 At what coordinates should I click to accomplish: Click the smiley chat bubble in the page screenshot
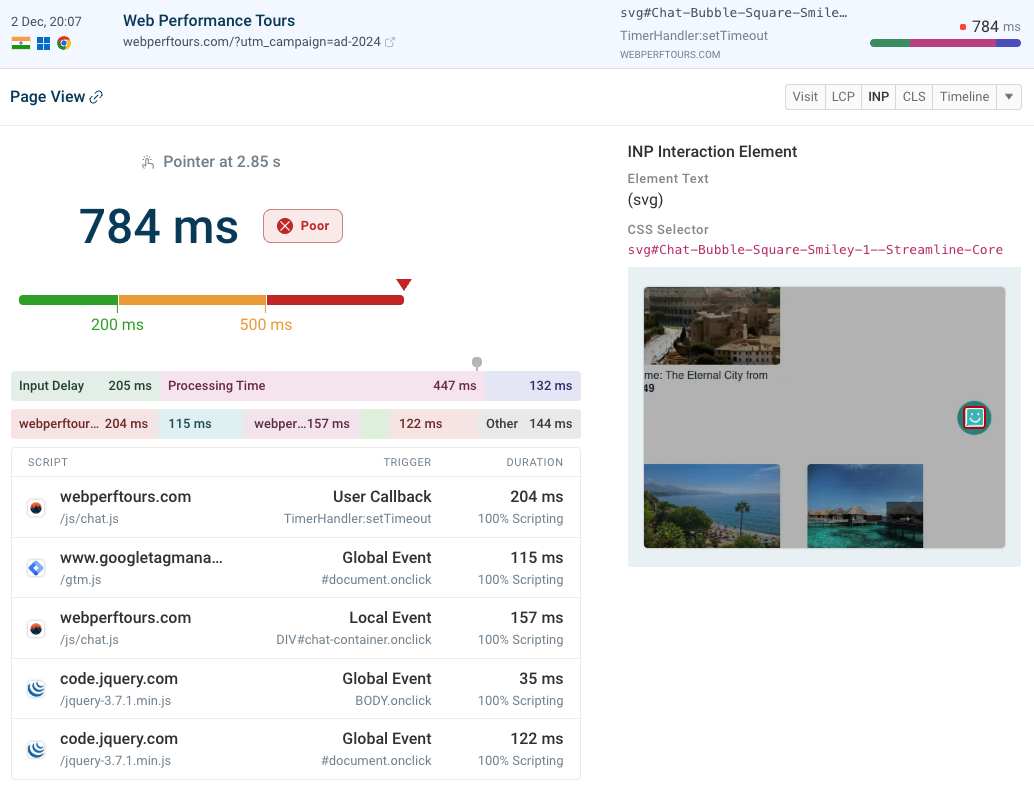pos(974,416)
